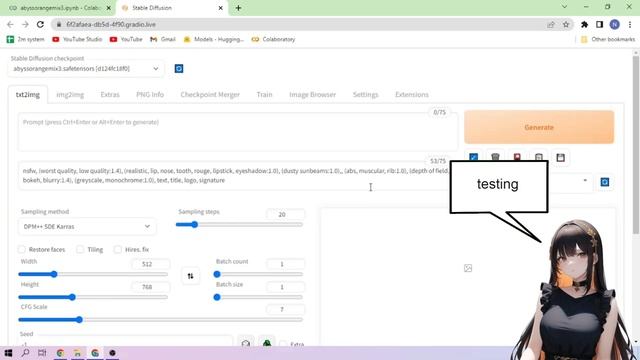Click the Generate button
The image size is (640, 360).
[x=539, y=127]
